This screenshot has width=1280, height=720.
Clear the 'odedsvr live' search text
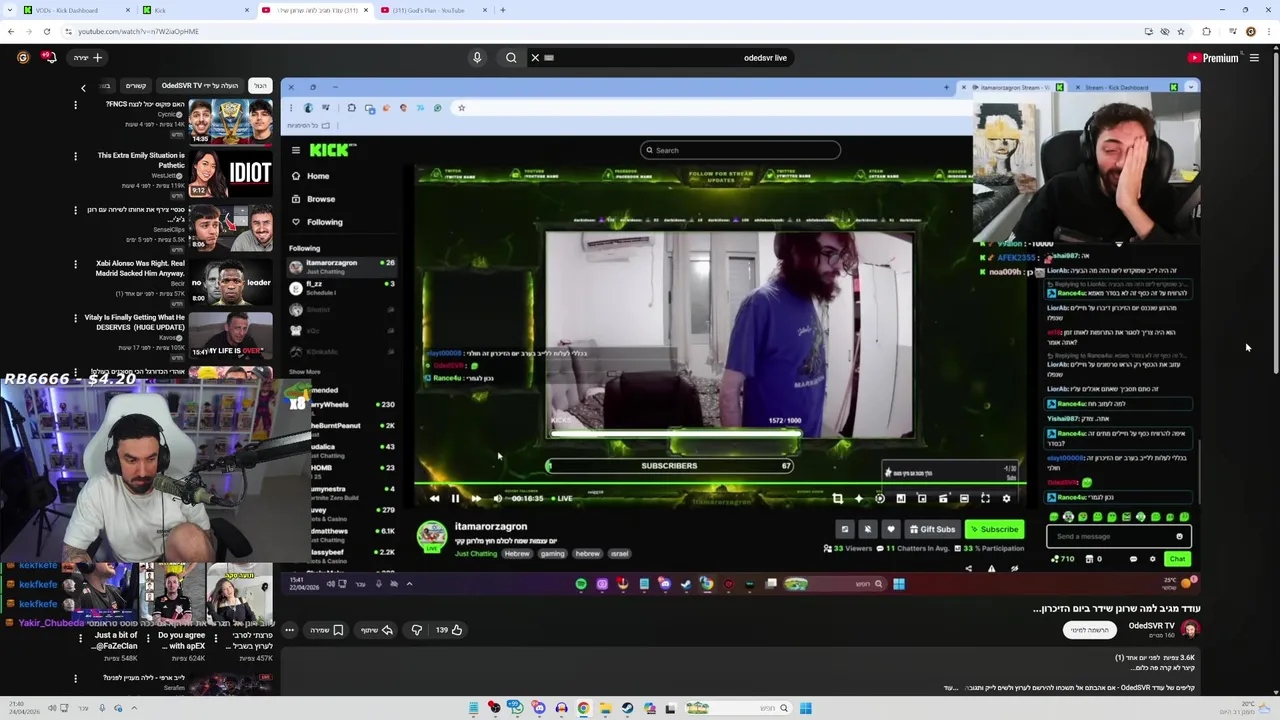coord(535,58)
